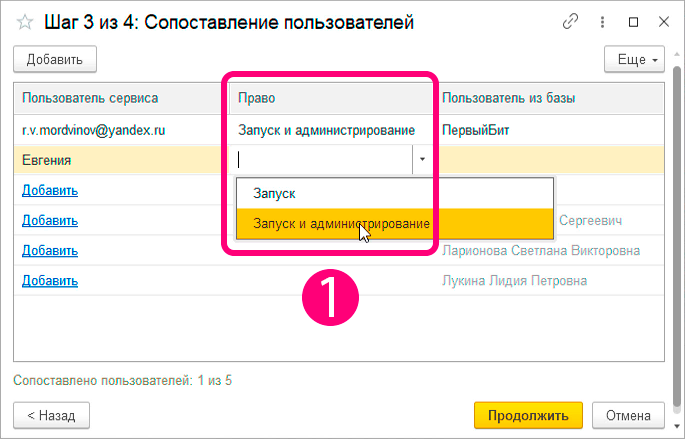Choose Запуск и администрирование in dropdown list
Viewport: 685px width, 439px height.
[395, 224]
